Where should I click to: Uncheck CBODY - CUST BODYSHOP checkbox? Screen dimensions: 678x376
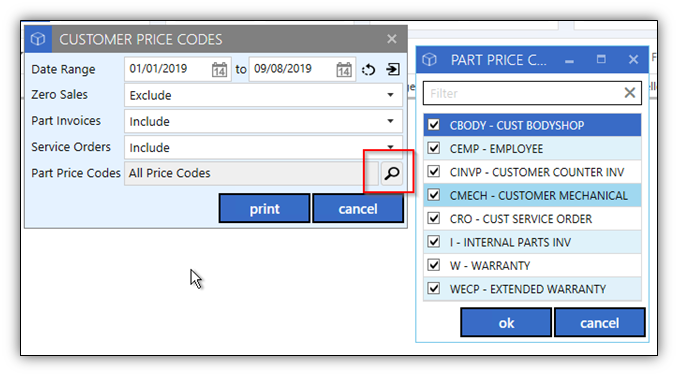click(434, 125)
